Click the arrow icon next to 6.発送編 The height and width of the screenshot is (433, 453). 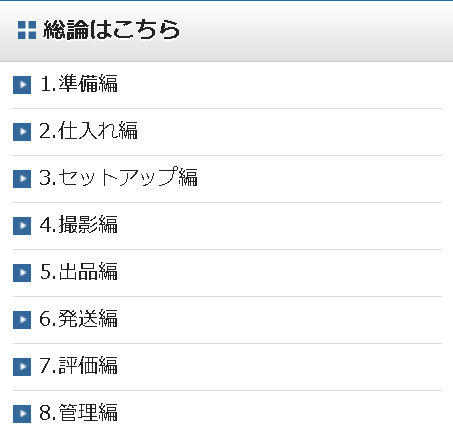[x=22, y=320]
